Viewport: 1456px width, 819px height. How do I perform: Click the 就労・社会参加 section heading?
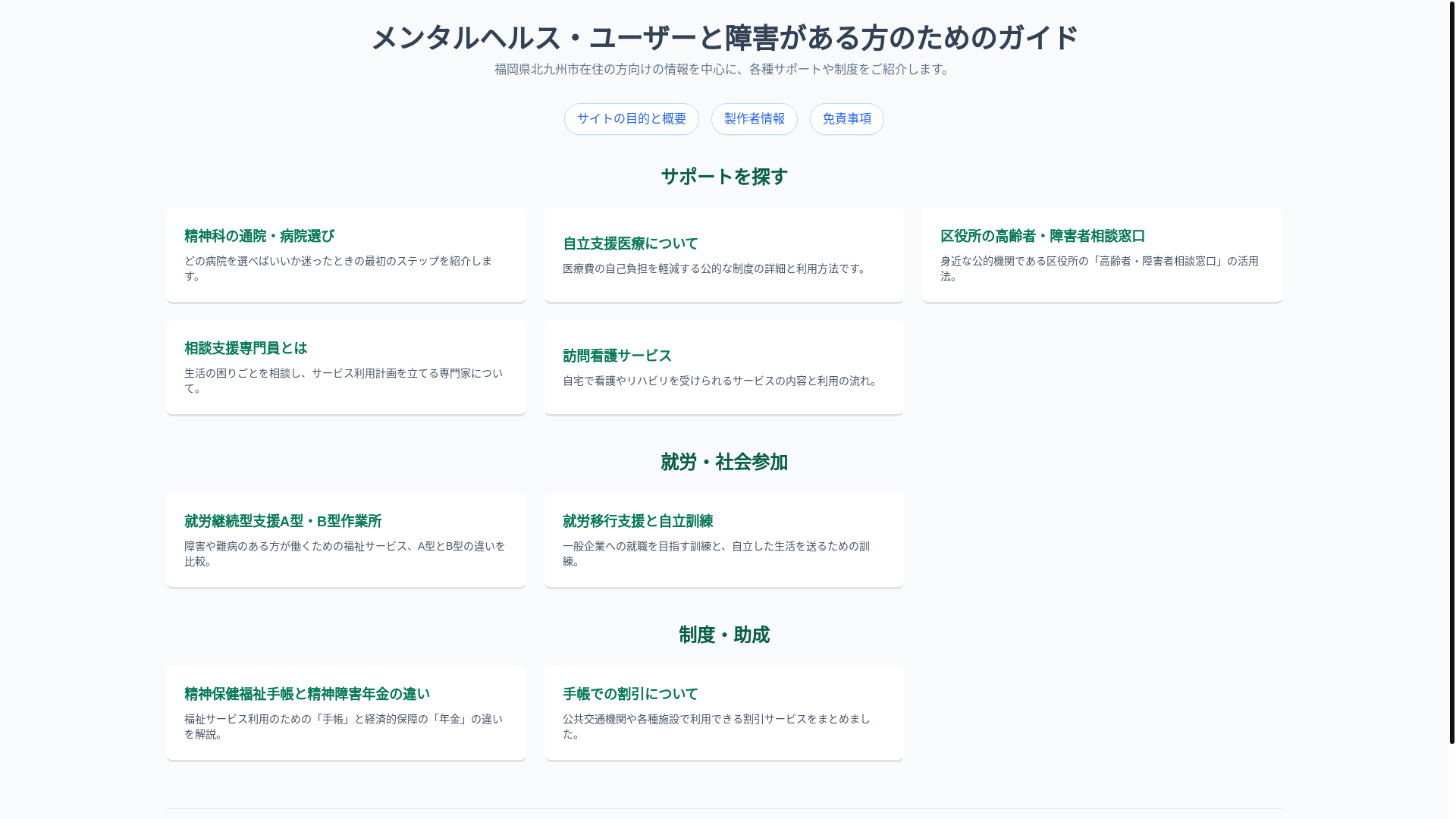click(x=724, y=462)
